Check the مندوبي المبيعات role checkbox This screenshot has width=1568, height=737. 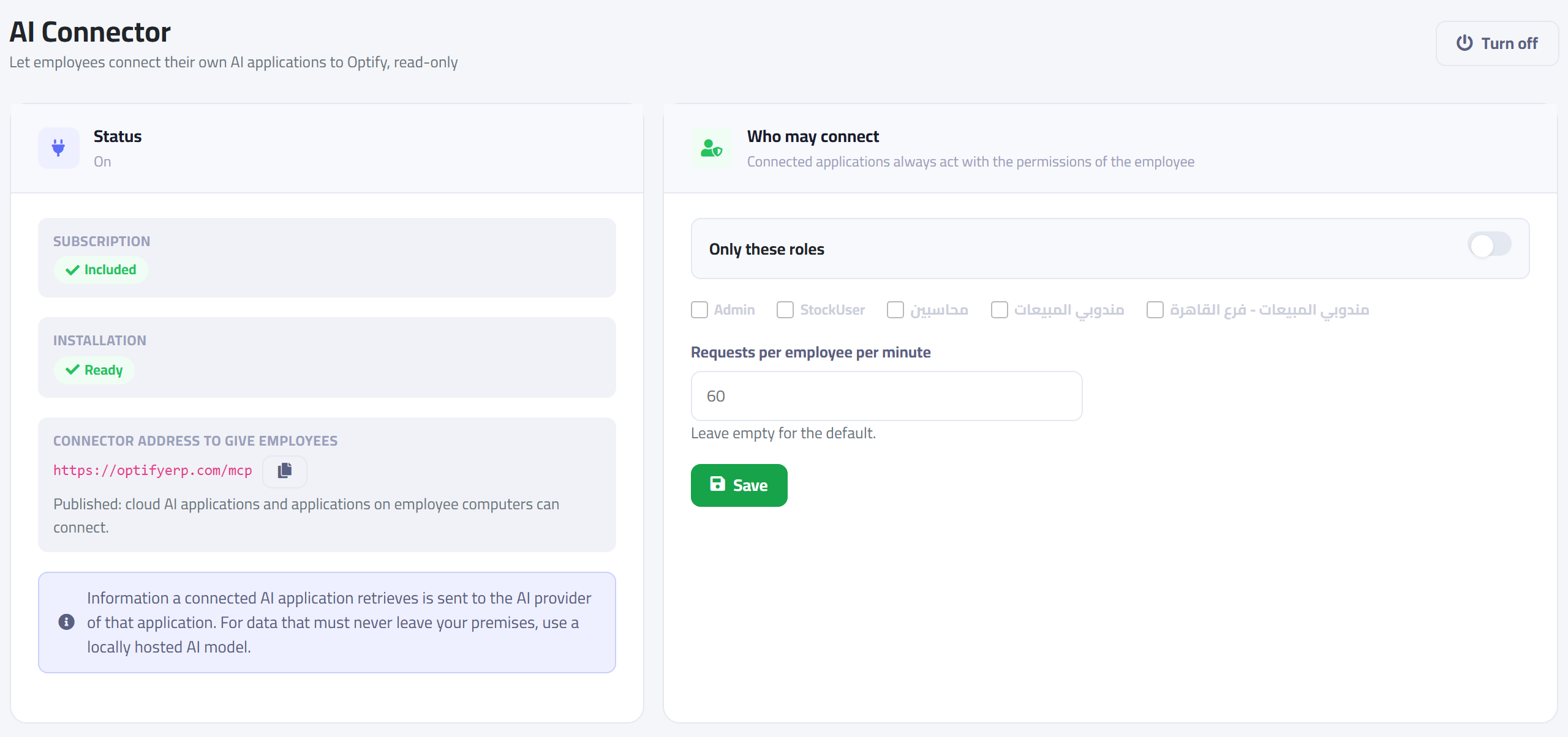[x=1000, y=310]
